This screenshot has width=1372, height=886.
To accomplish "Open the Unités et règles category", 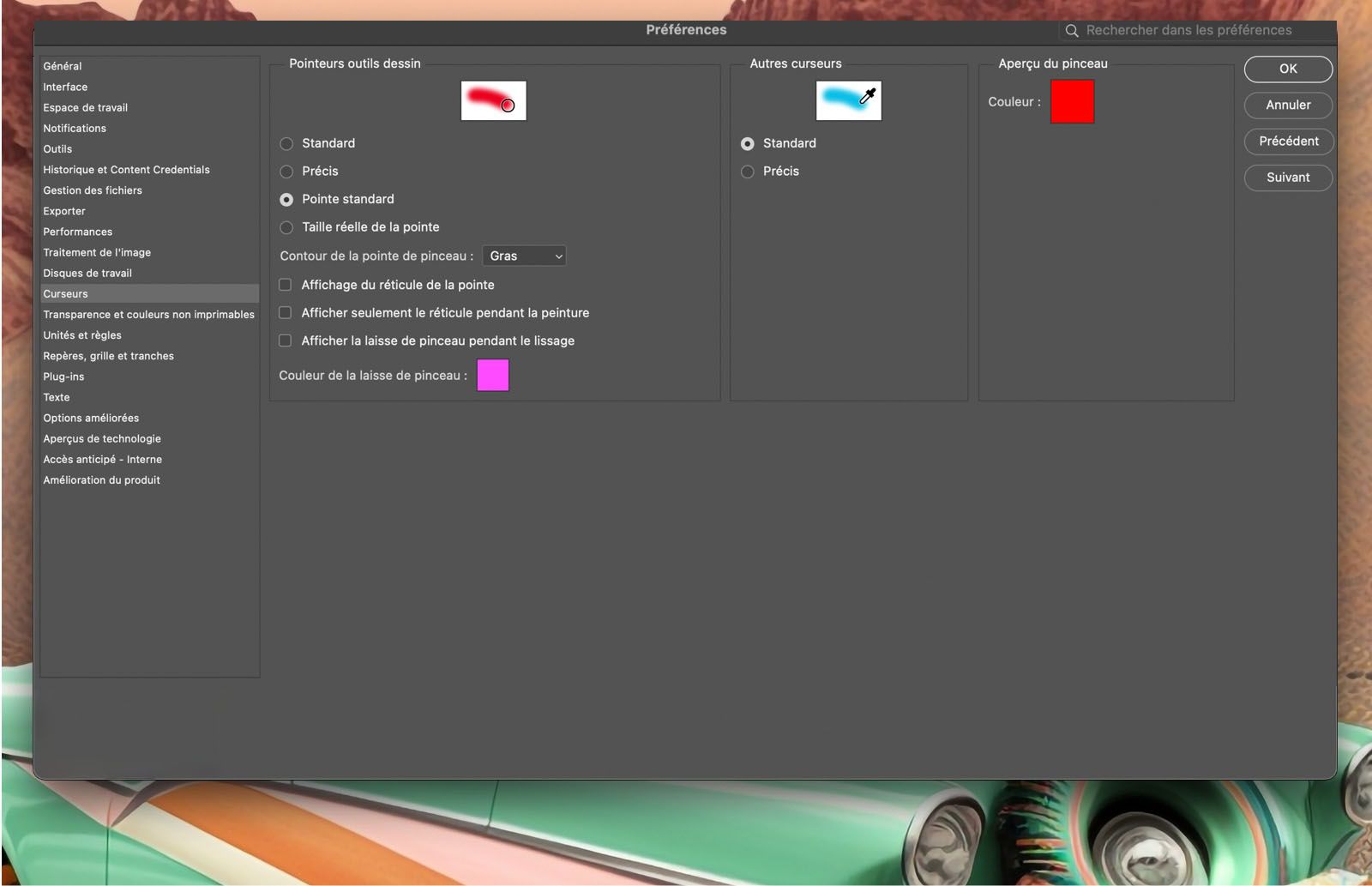I will (x=150, y=335).
